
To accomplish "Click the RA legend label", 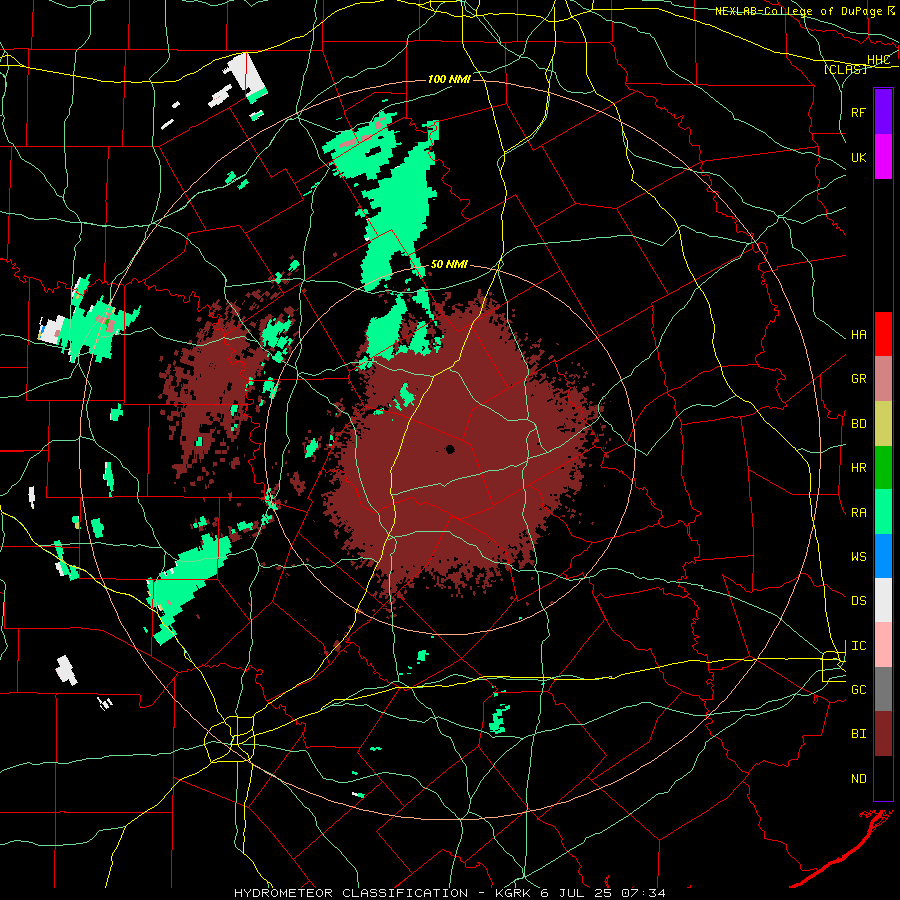I will (x=858, y=513).
